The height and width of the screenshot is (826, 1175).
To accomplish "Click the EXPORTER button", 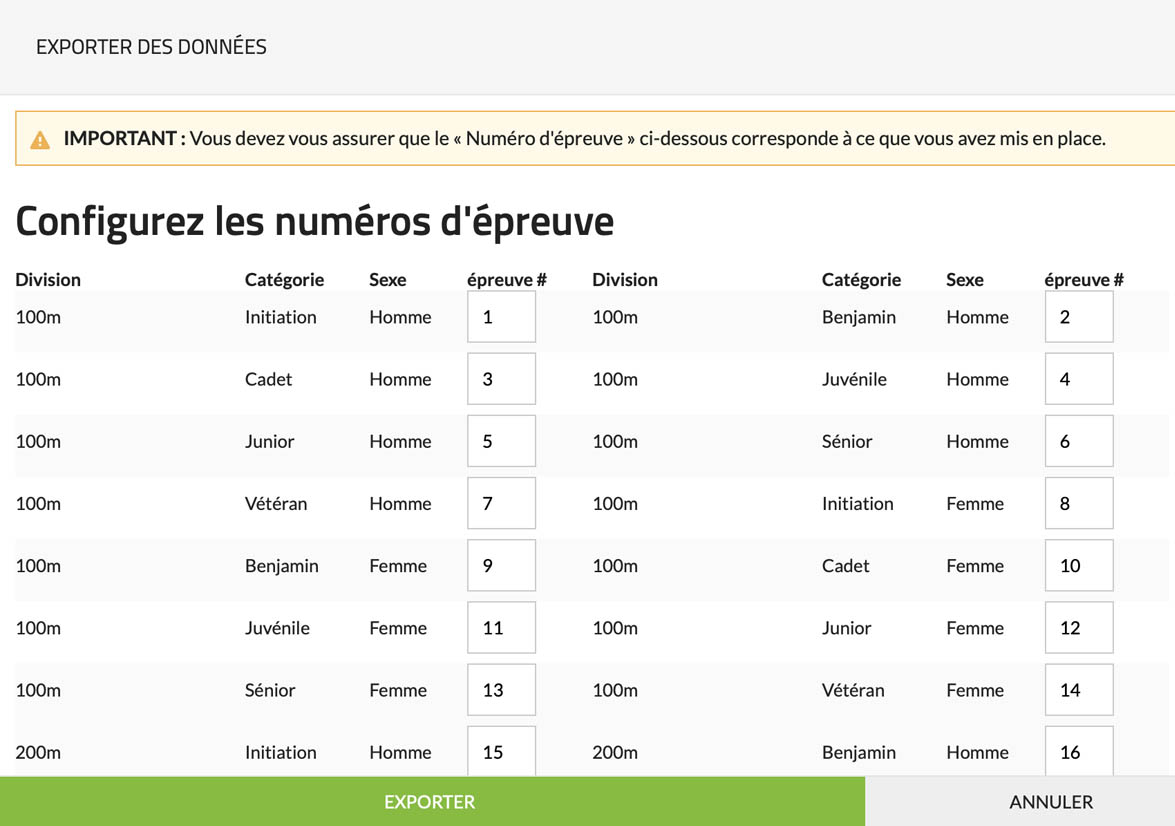I will click(x=431, y=802).
